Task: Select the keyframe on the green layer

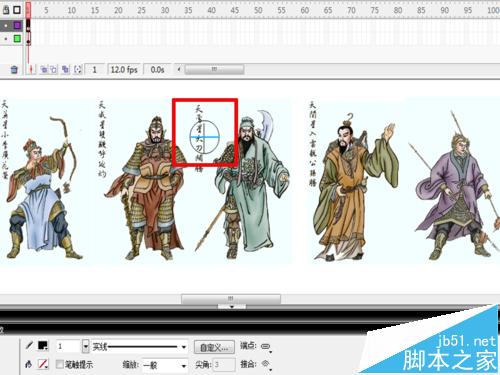Action: pos(28,39)
